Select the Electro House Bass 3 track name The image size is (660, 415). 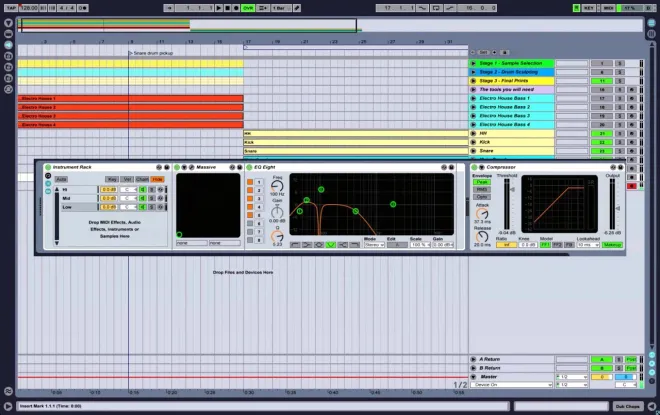pyautogui.click(x=504, y=116)
